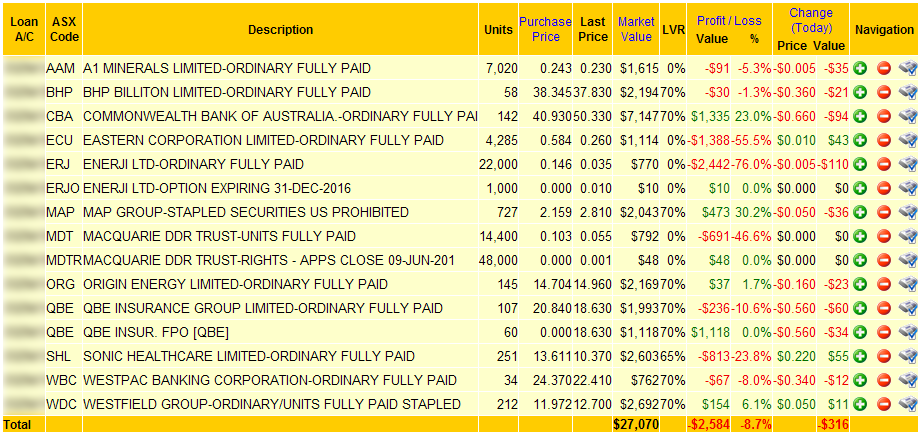
Task: Click green plus for QBE Insurance Group Limited
Action: [x=861, y=308]
